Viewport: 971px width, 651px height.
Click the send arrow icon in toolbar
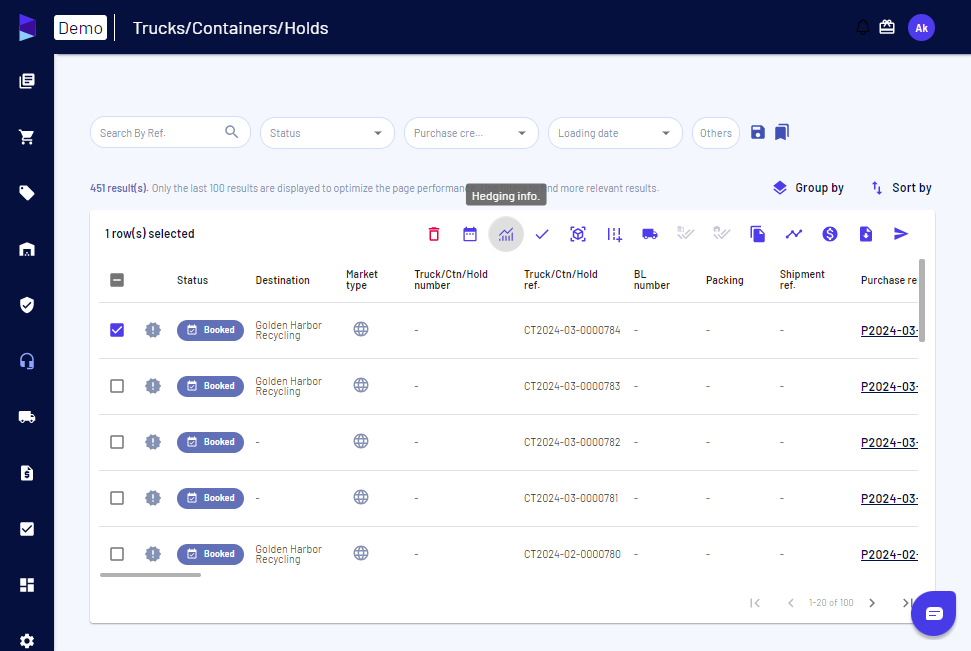(x=901, y=234)
